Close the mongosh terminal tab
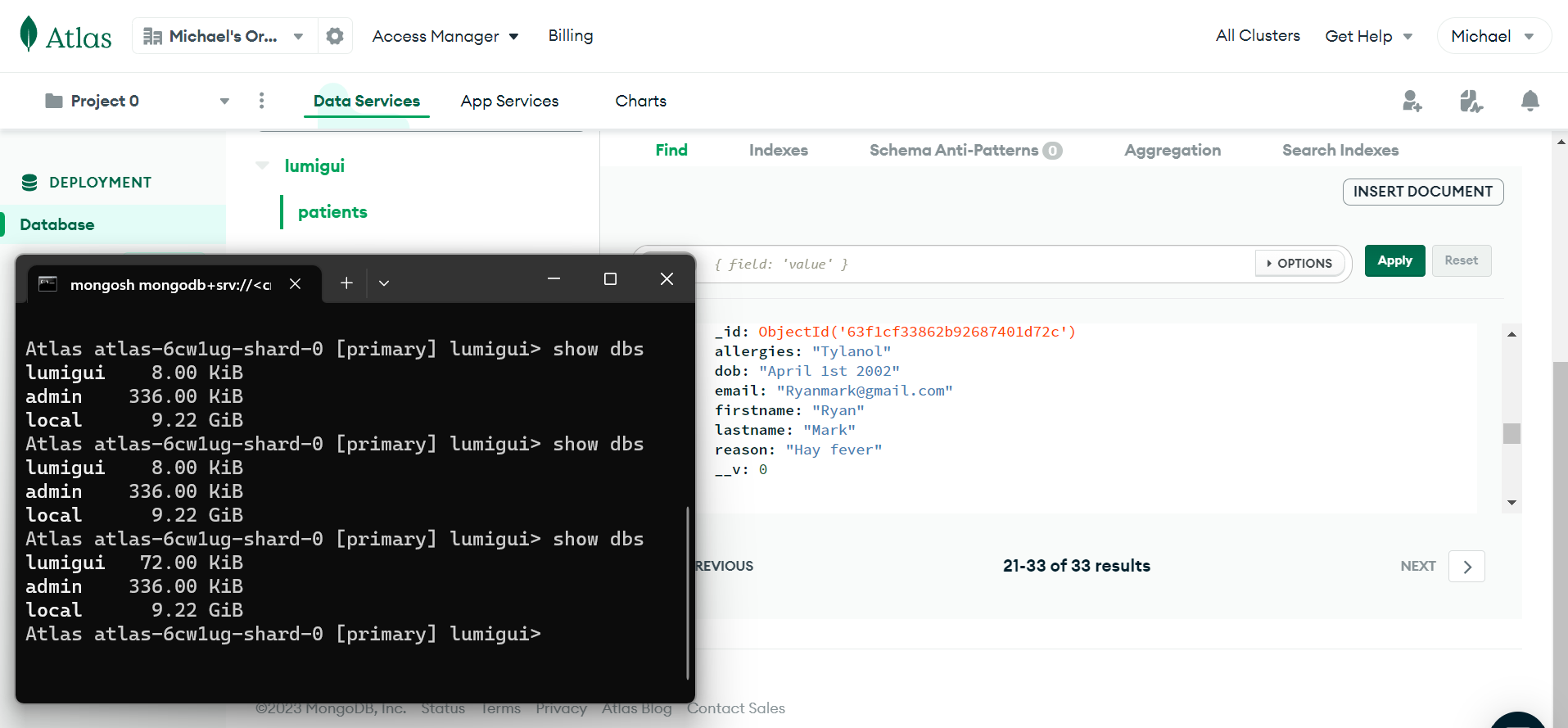The width and height of the screenshot is (1568, 728). [x=296, y=283]
